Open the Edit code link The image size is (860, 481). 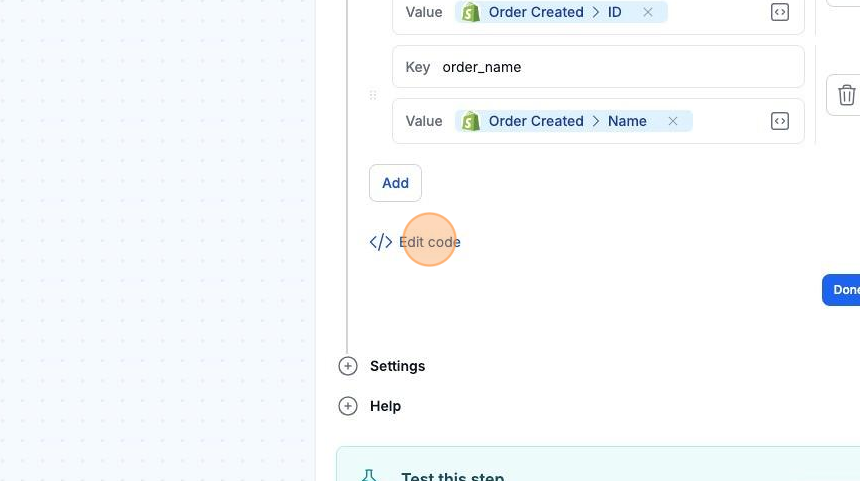pyautogui.click(x=429, y=242)
